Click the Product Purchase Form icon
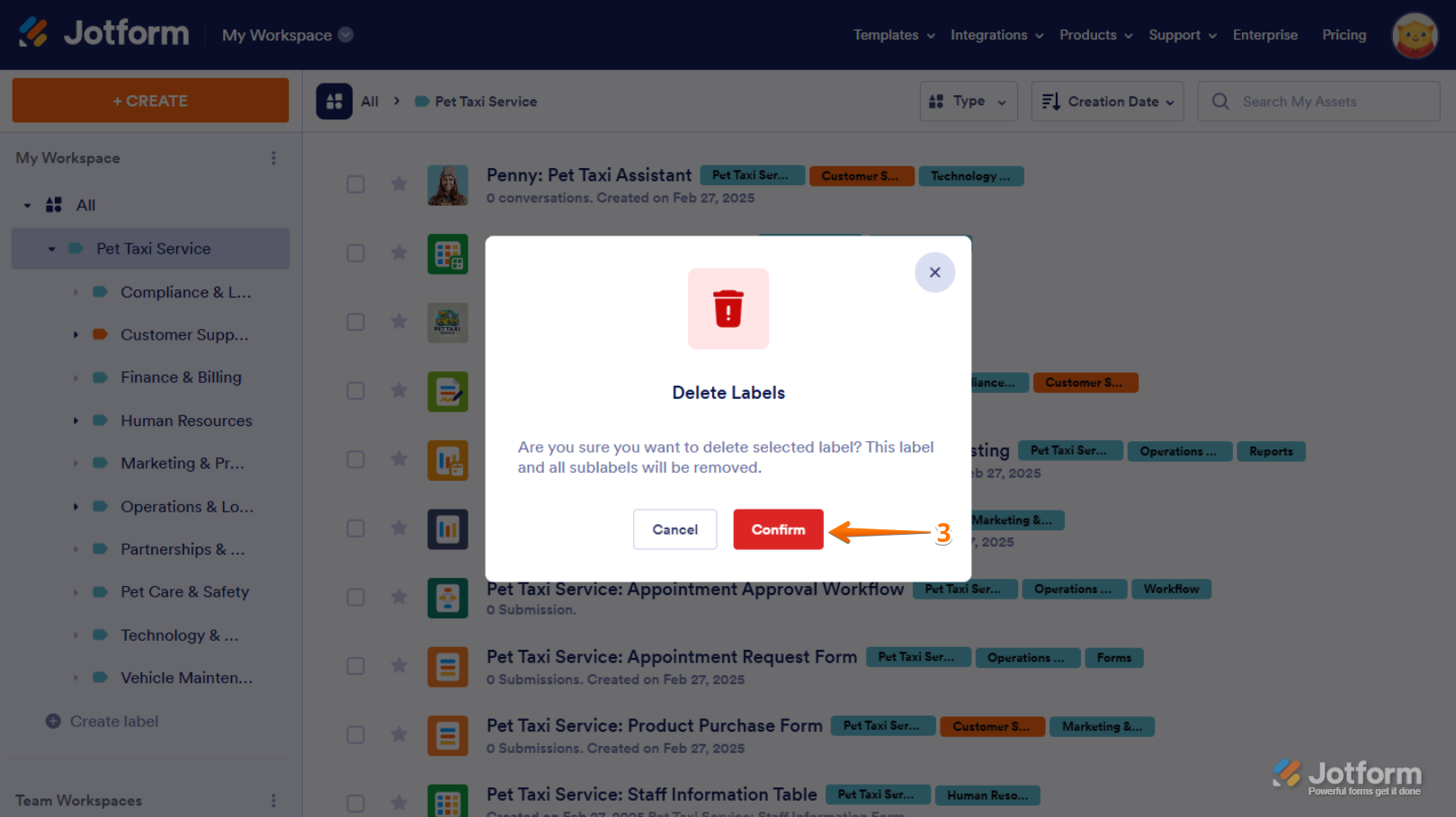The image size is (1456, 817). (x=448, y=735)
